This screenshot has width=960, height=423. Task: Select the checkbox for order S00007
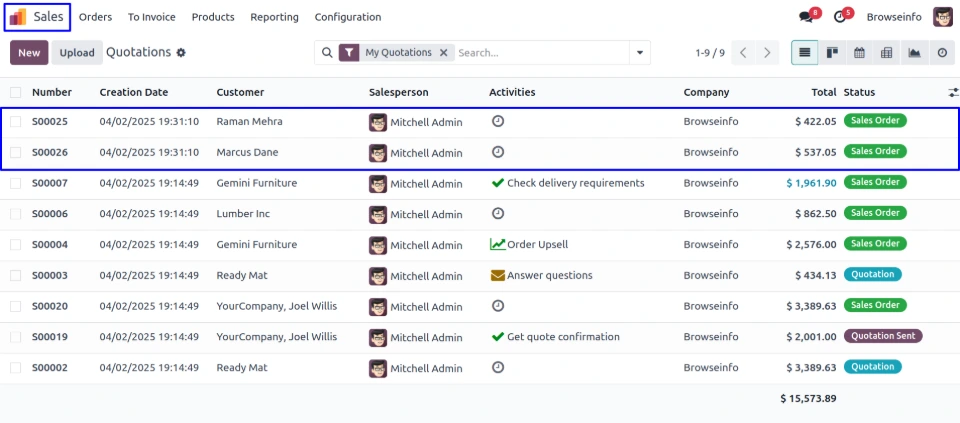pyautogui.click(x=16, y=184)
